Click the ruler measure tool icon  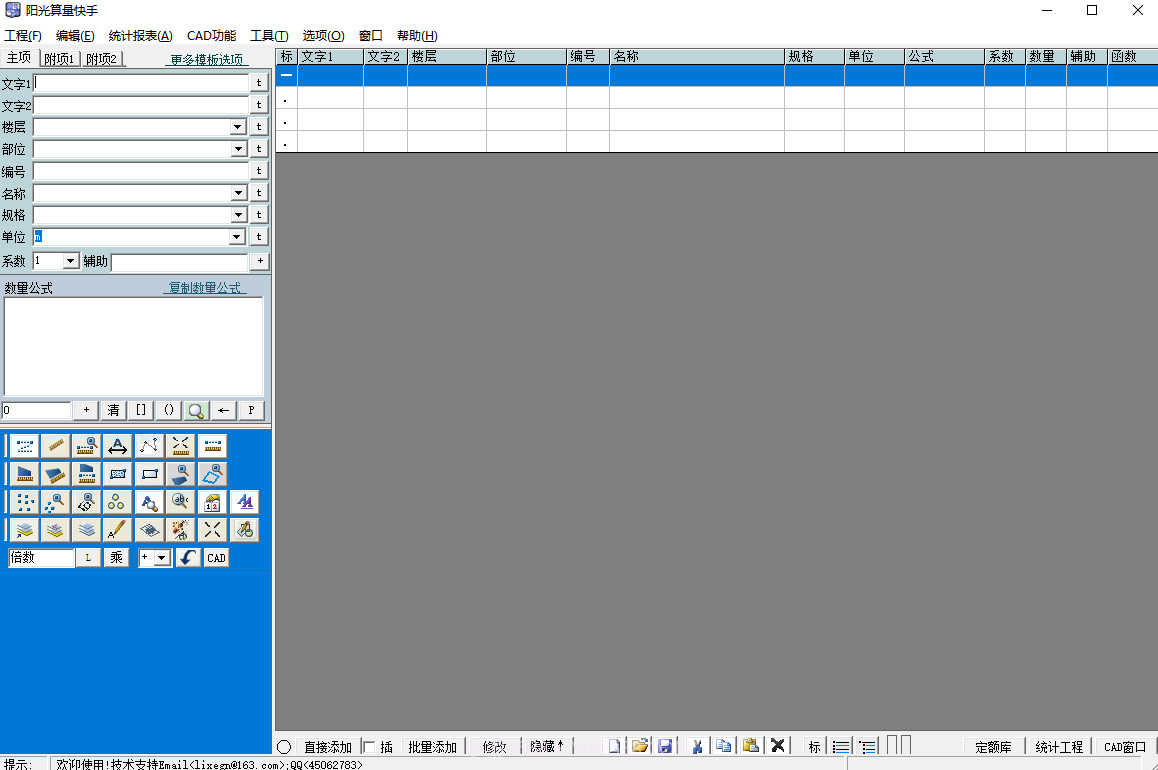(x=56, y=446)
